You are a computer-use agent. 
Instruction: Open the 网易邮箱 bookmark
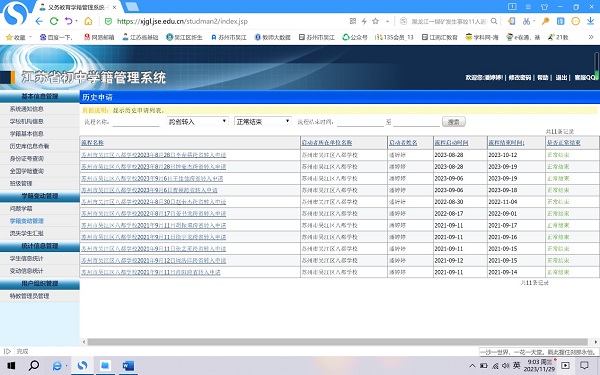(x=99, y=37)
